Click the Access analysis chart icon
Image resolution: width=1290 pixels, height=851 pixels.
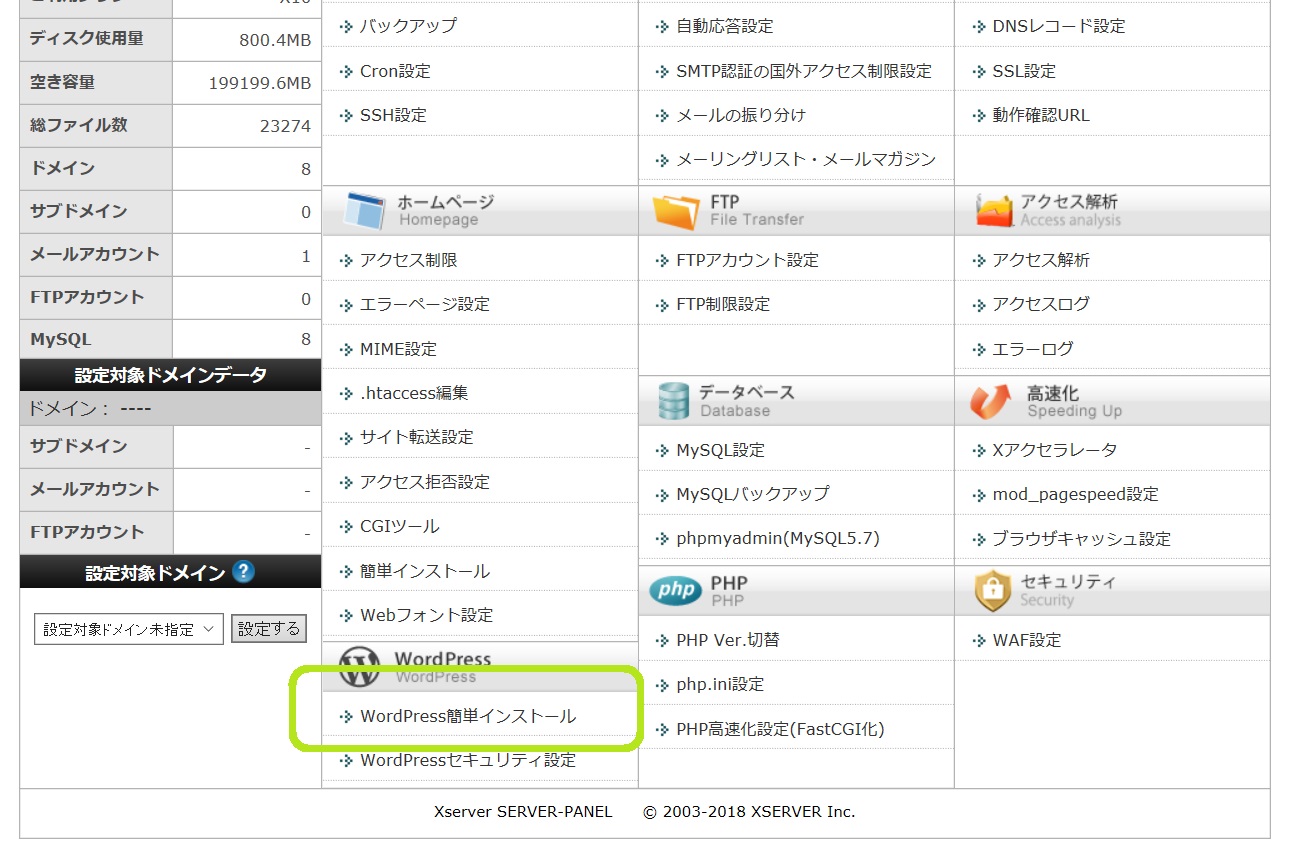[x=993, y=210]
